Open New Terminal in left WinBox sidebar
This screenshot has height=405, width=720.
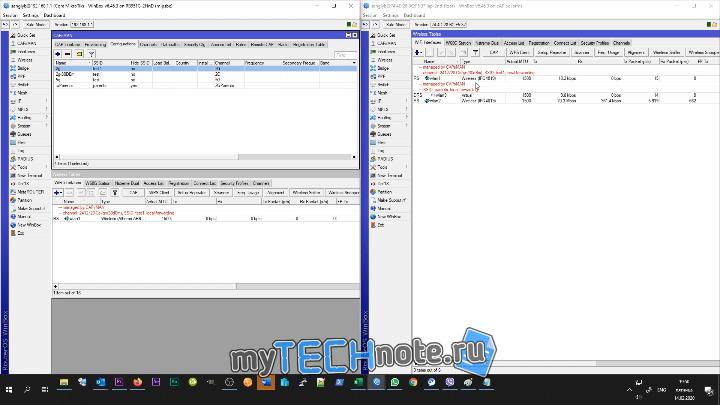[x=29, y=175]
